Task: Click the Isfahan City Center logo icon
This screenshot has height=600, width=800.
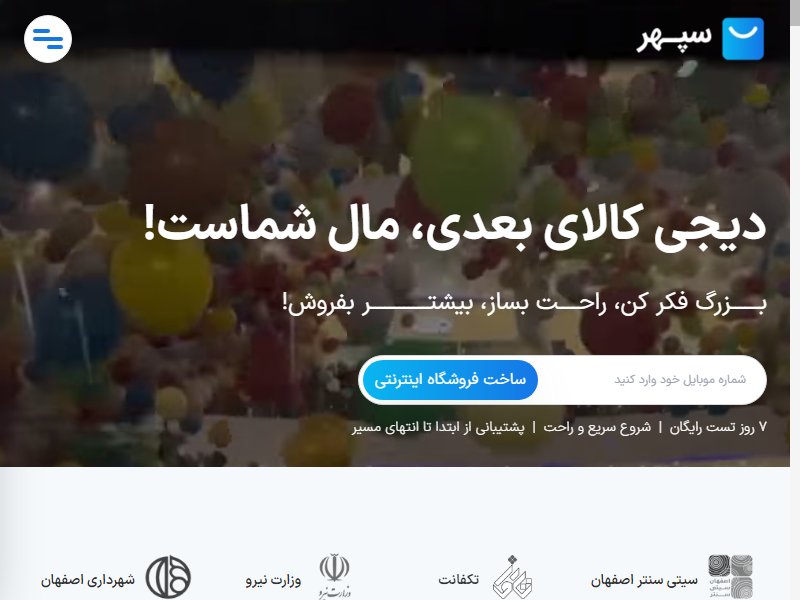Action: (730, 577)
